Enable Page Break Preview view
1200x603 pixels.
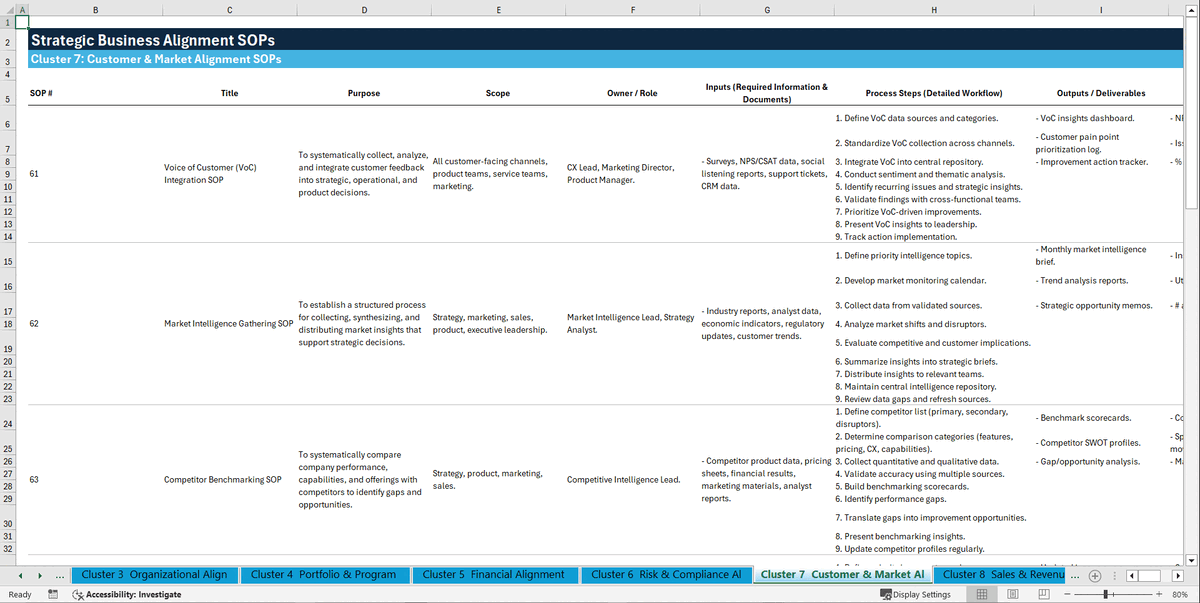tap(1042, 594)
